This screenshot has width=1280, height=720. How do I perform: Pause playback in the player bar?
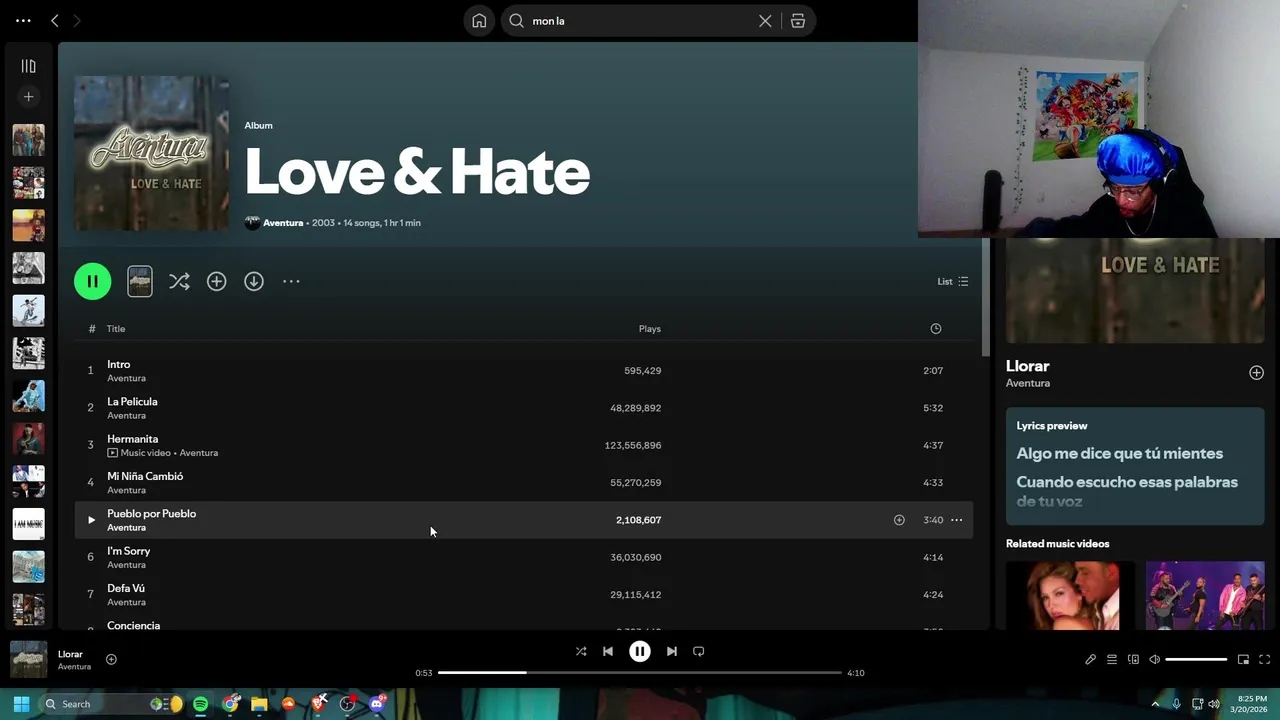pos(640,651)
